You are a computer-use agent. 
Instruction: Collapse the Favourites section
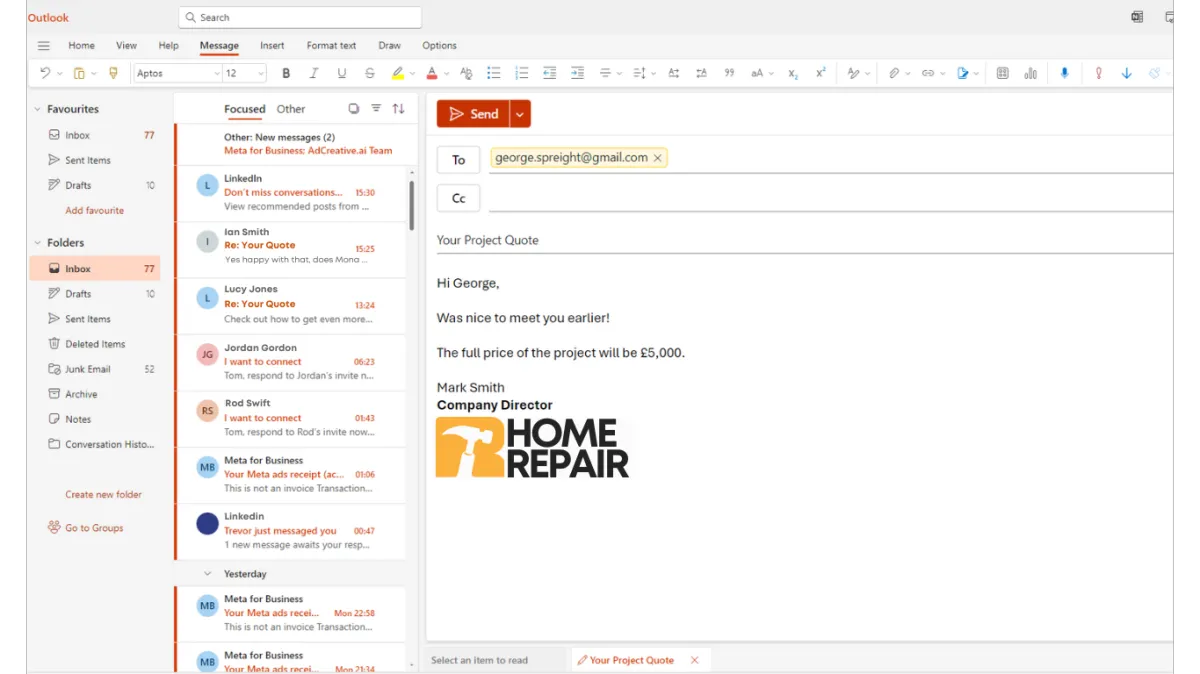pyautogui.click(x=38, y=109)
